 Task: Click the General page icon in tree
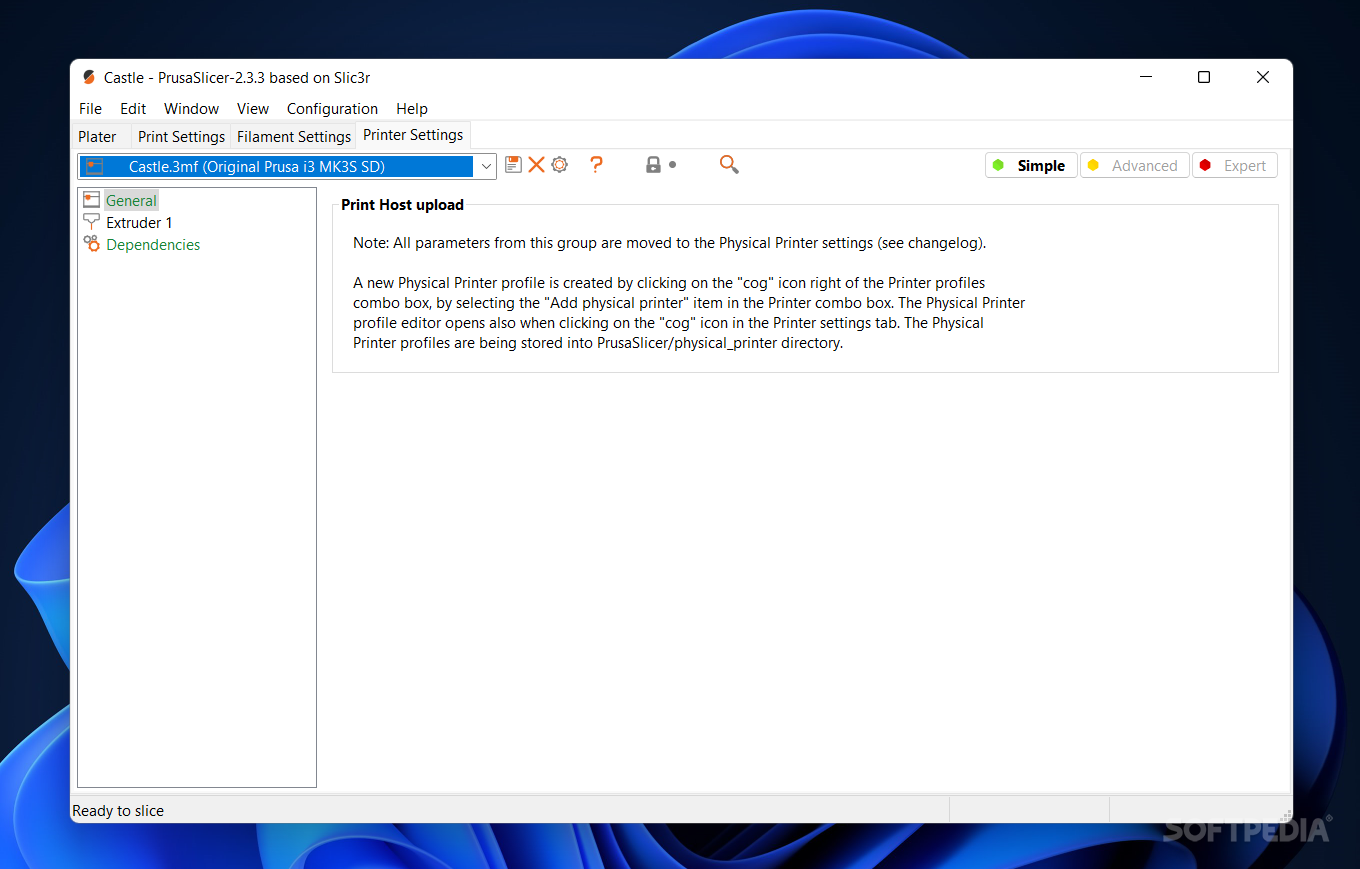click(92, 200)
